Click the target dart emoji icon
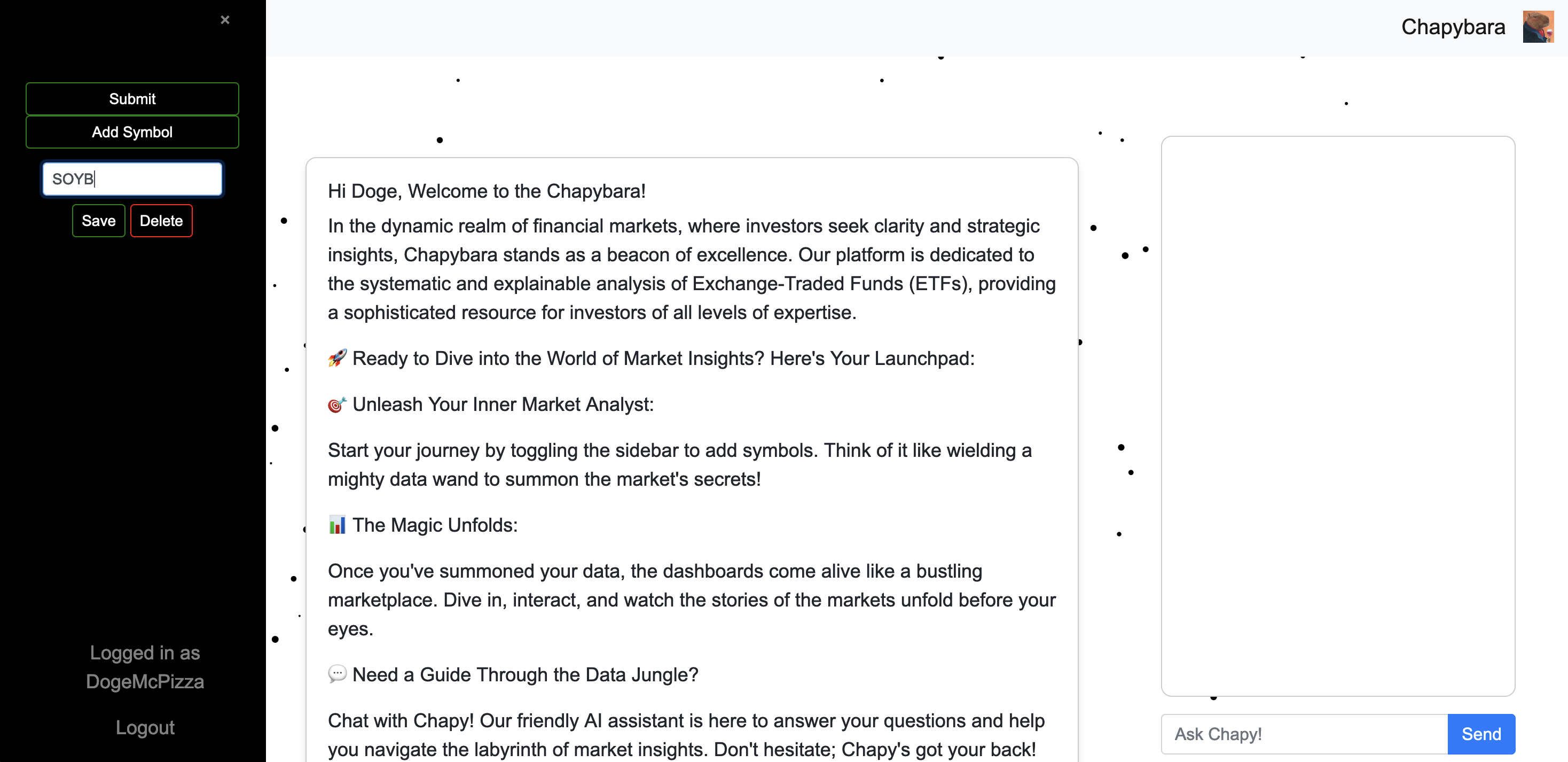 click(x=337, y=405)
